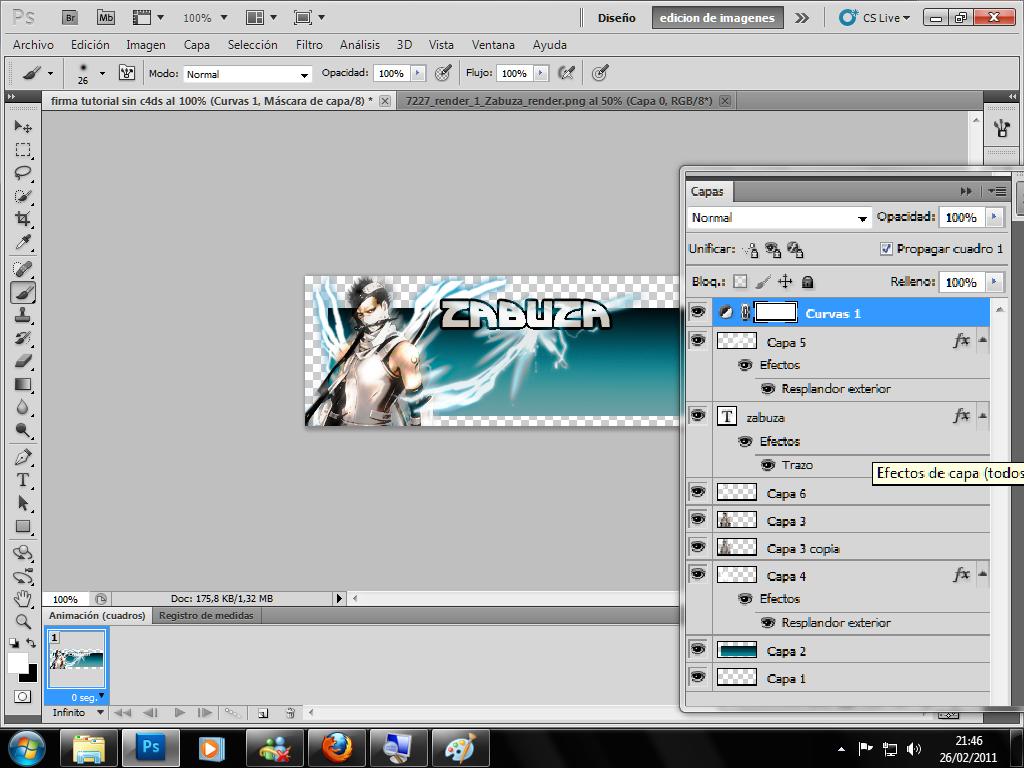
Task: Hide the Capa 3 copia layer
Action: click(698, 547)
